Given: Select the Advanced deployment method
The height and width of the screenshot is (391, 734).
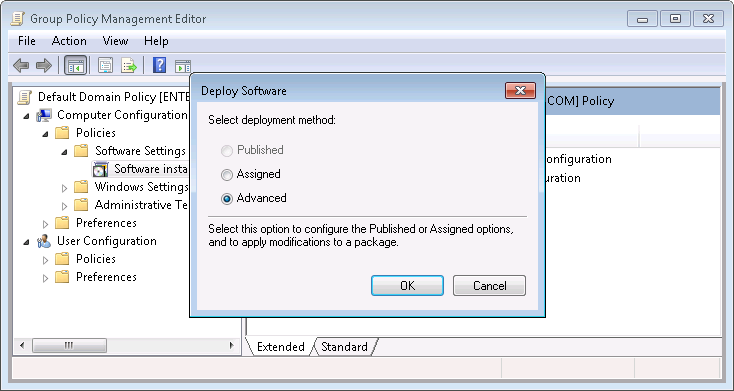Looking at the screenshot, I should (227, 199).
